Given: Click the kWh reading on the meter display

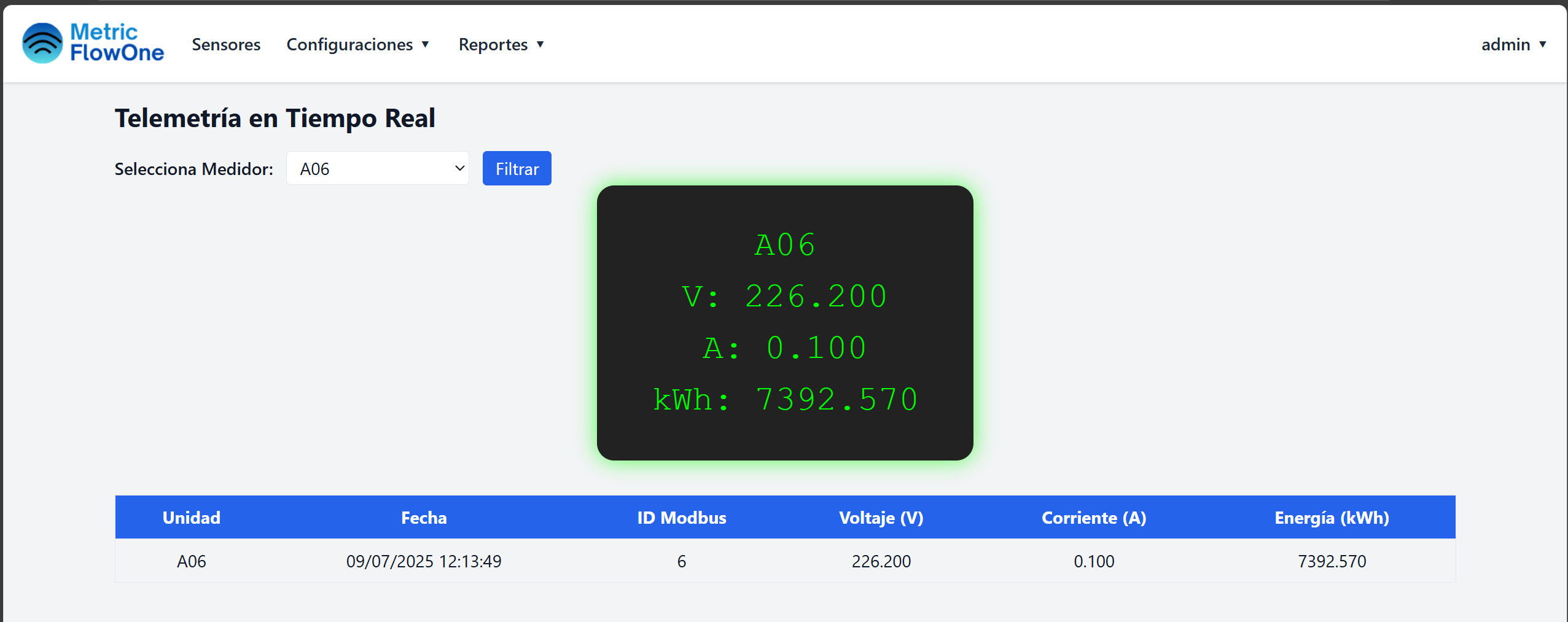Looking at the screenshot, I should coord(785,400).
